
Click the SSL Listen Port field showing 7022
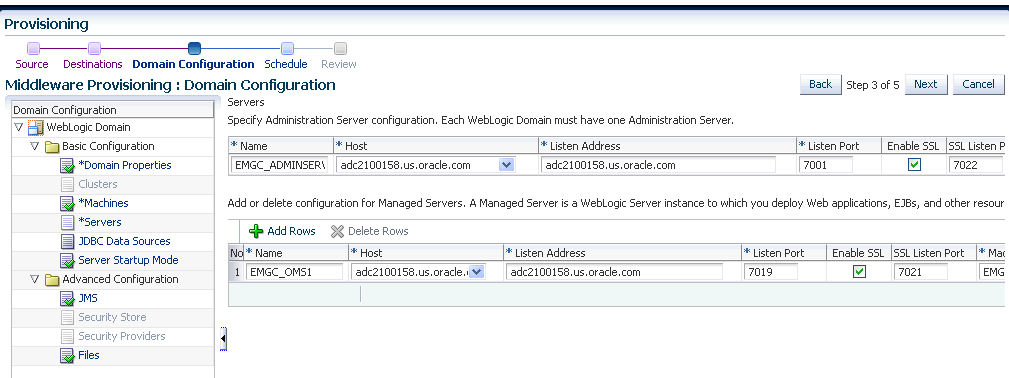coord(976,165)
